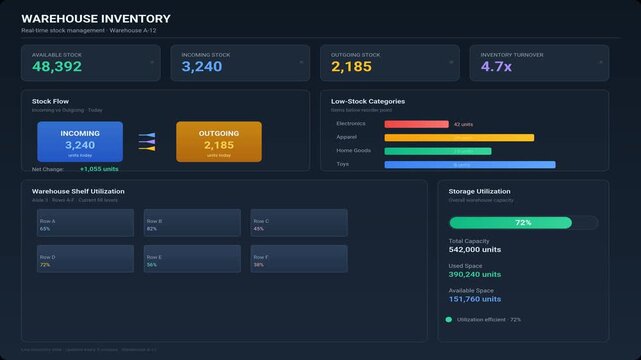641x360 pixels.
Task: Select the Row E shelf tile
Action: pyautogui.click(x=192, y=259)
